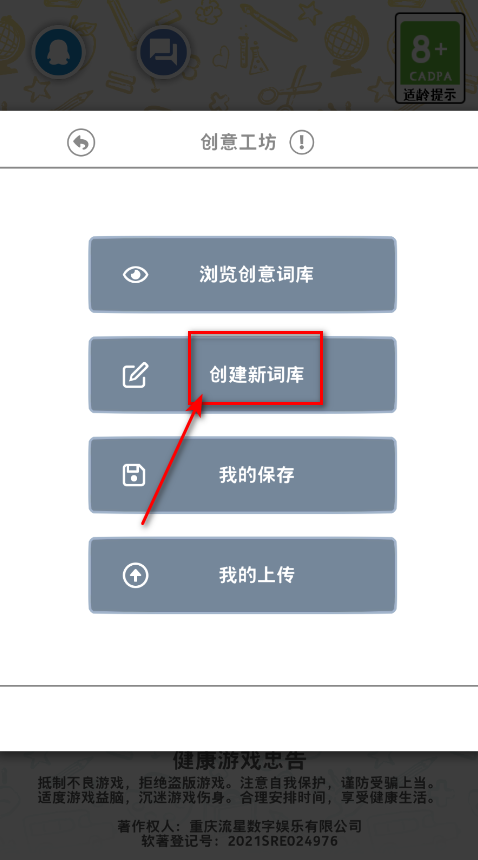The width and height of the screenshot is (478, 860).
Task: Go back using the return arrow icon
Action: [x=81, y=143]
